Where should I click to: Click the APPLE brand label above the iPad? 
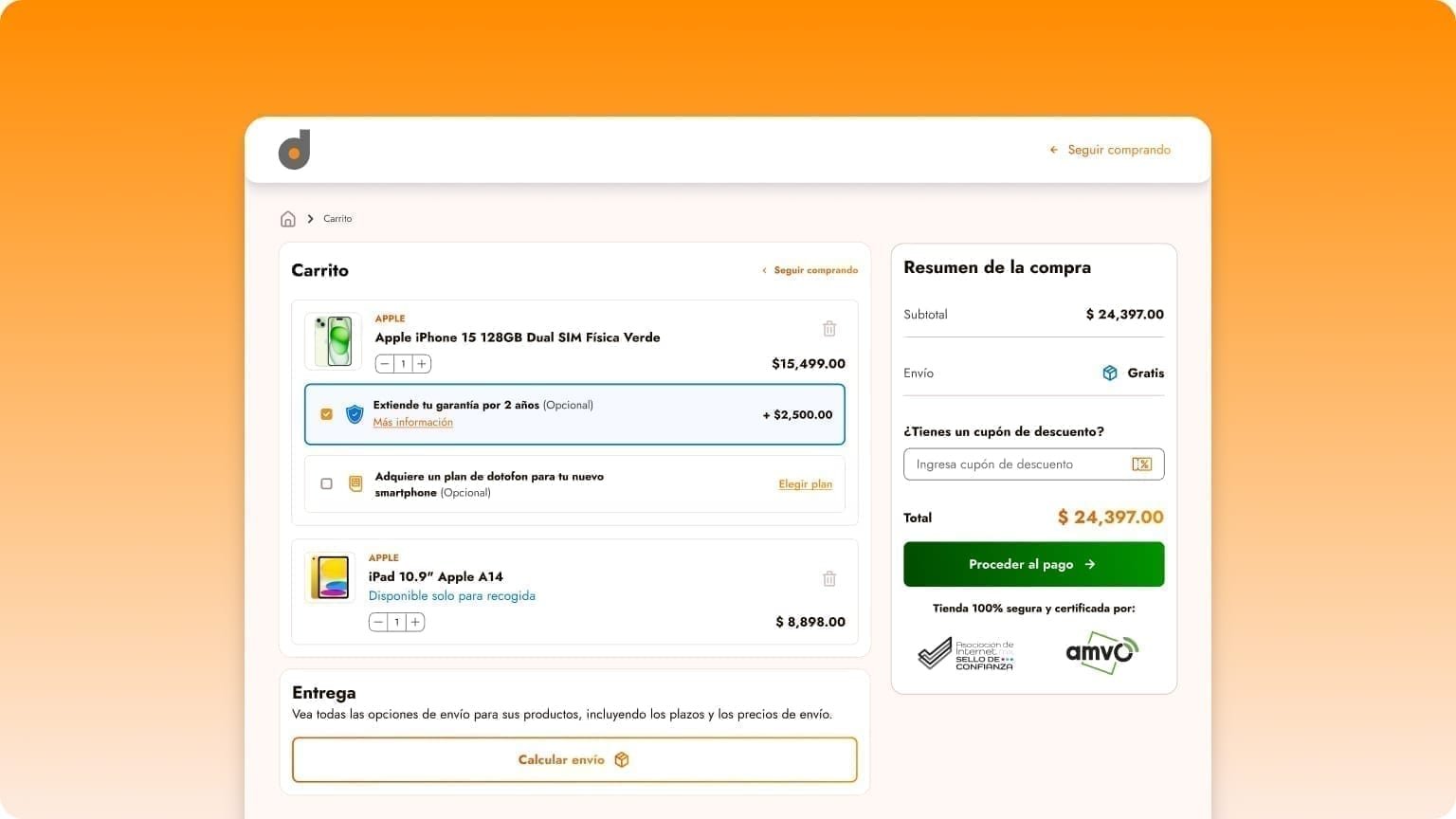click(x=384, y=558)
